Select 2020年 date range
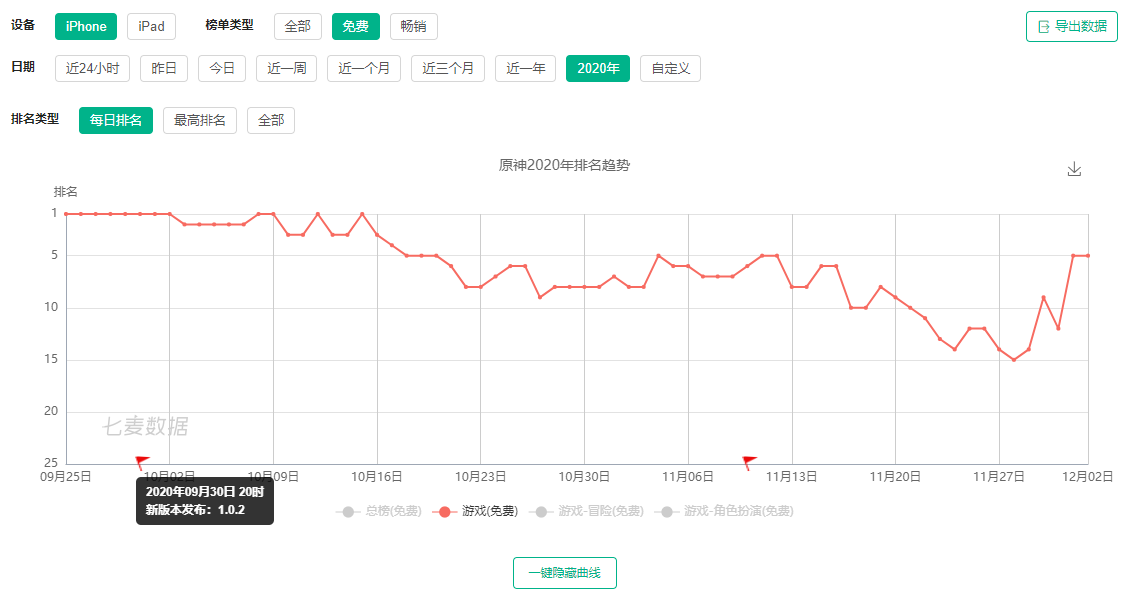 (598, 68)
